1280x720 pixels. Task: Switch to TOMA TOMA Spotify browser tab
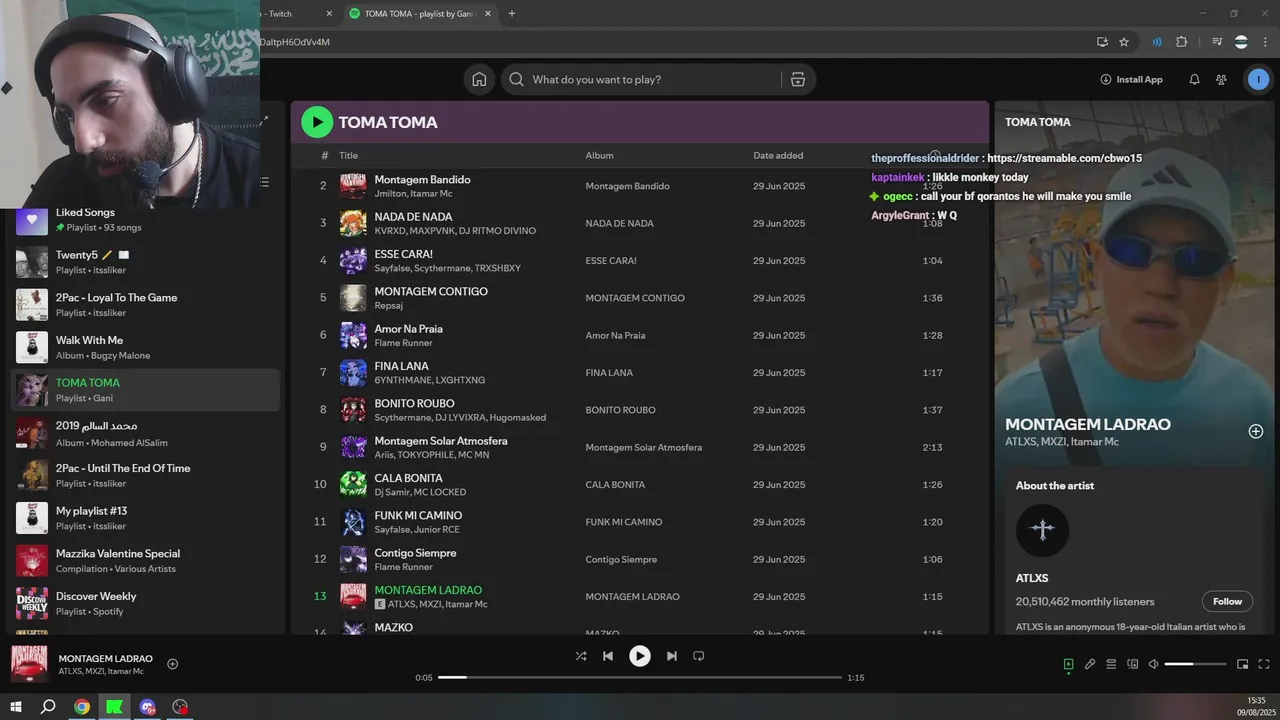(x=419, y=14)
